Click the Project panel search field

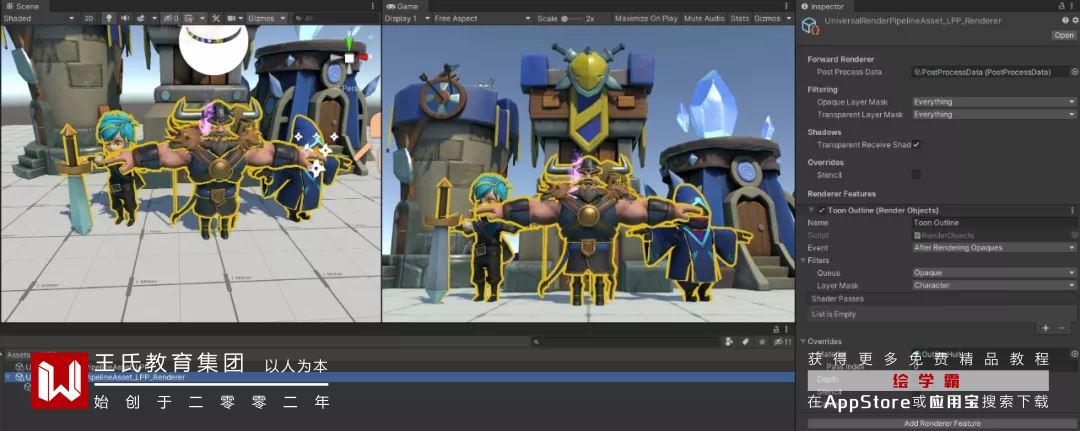click(627, 341)
